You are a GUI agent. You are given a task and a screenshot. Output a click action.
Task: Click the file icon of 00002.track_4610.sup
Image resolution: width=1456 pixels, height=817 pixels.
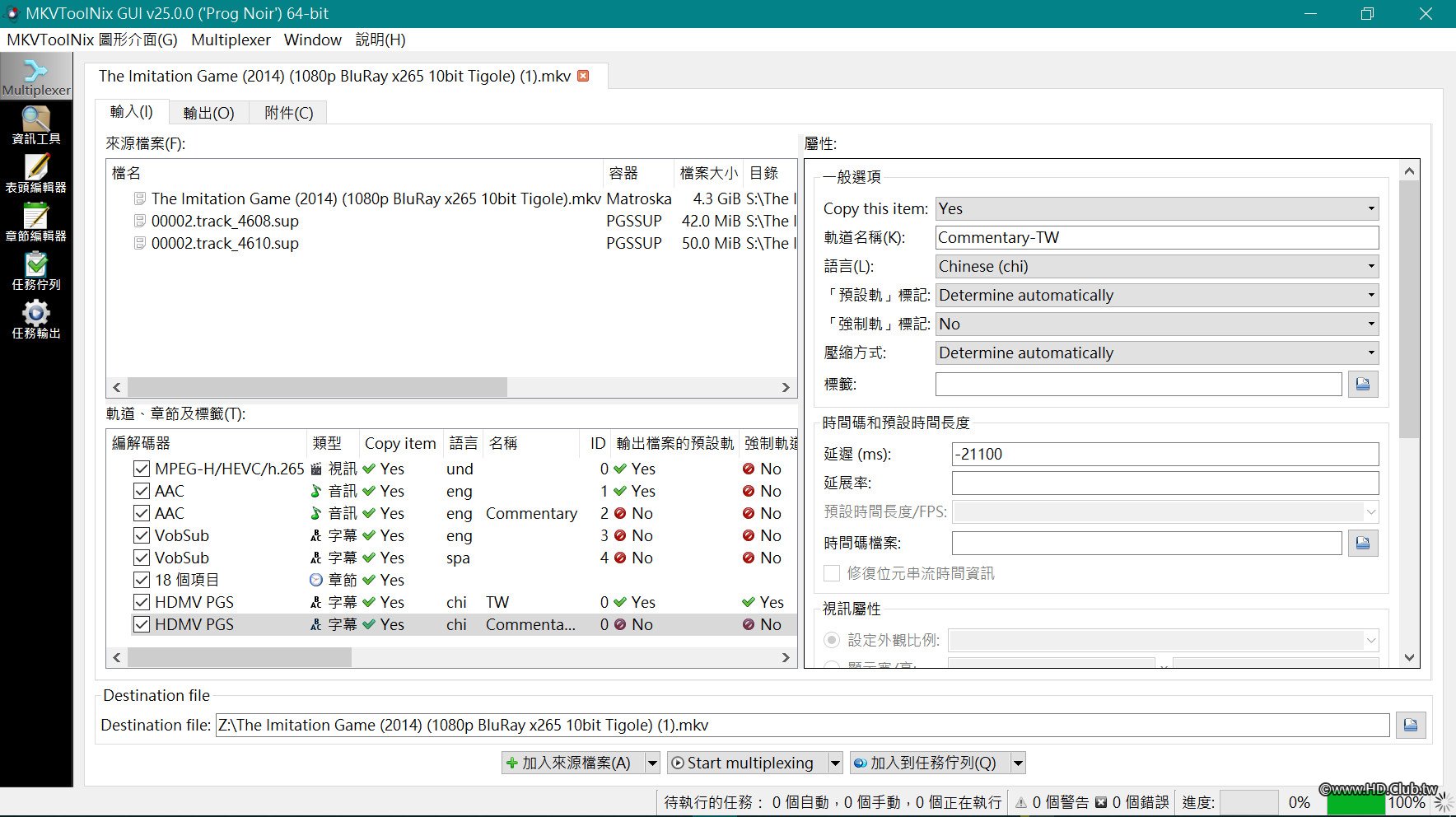click(x=140, y=243)
